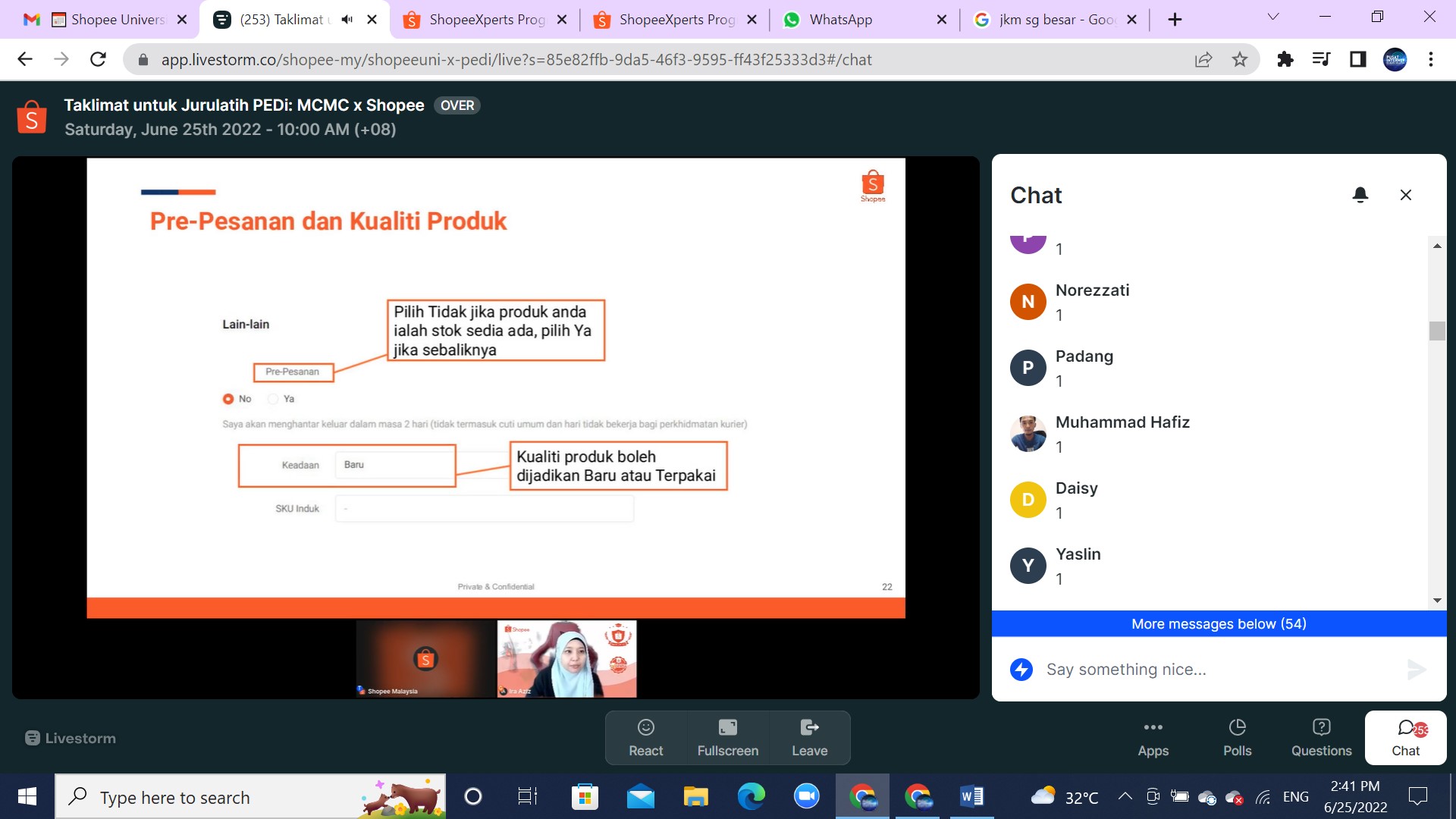Go back to previous page
Image resolution: width=1456 pixels, height=819 pixels.
point(25,59)
